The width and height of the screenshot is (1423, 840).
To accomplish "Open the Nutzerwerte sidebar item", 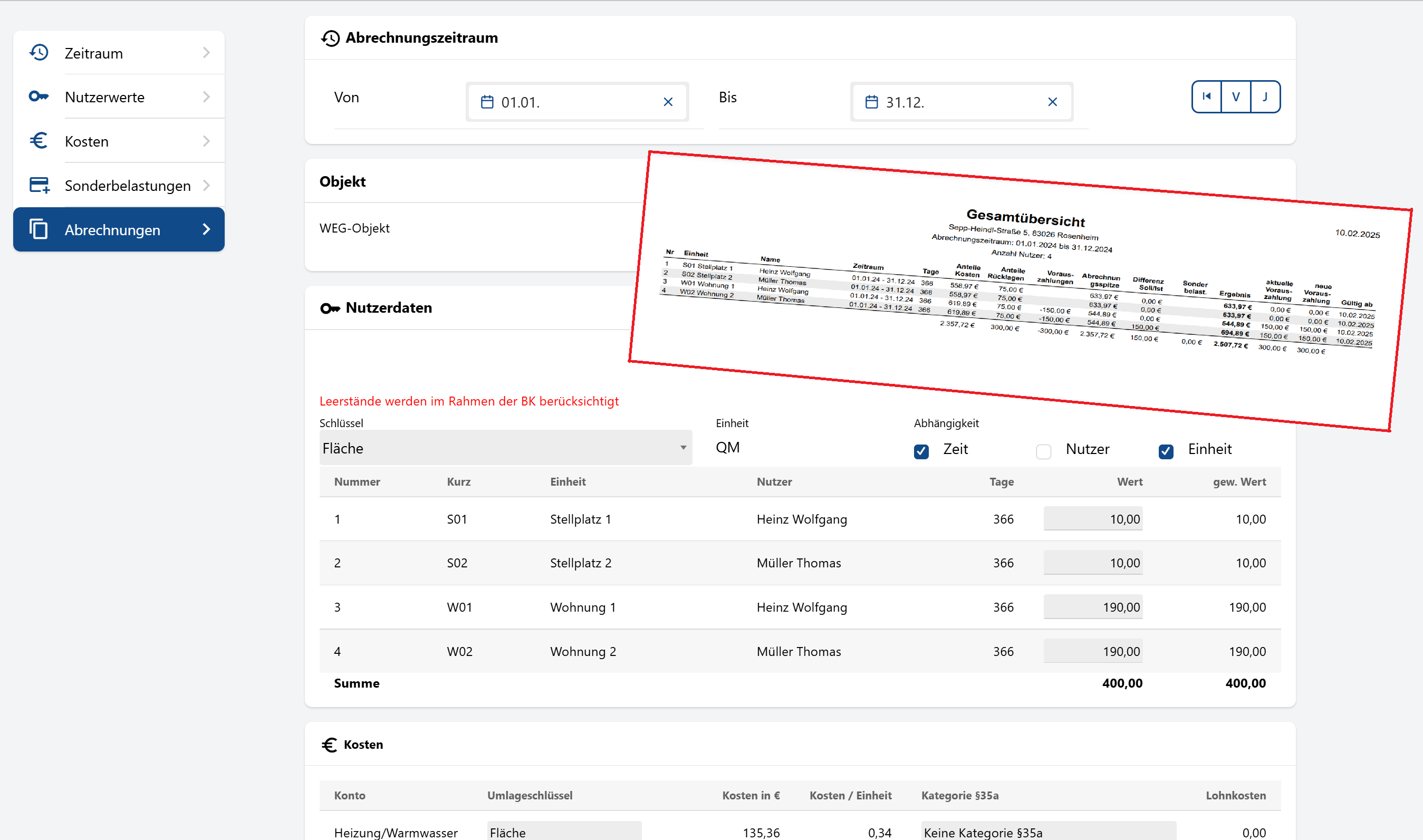I will (x=119, y=97).
